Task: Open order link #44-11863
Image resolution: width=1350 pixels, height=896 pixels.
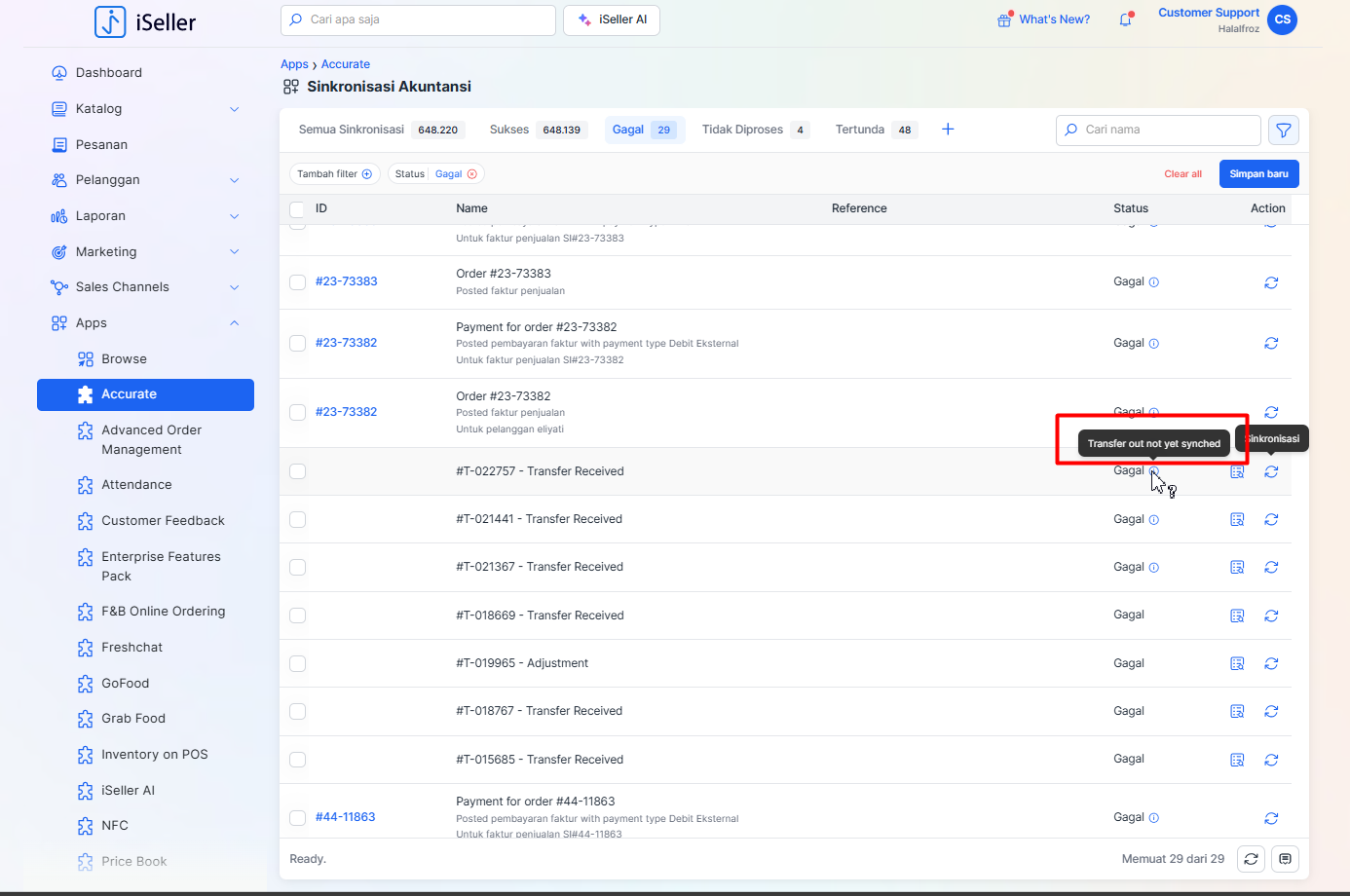Action: point(346,817)
